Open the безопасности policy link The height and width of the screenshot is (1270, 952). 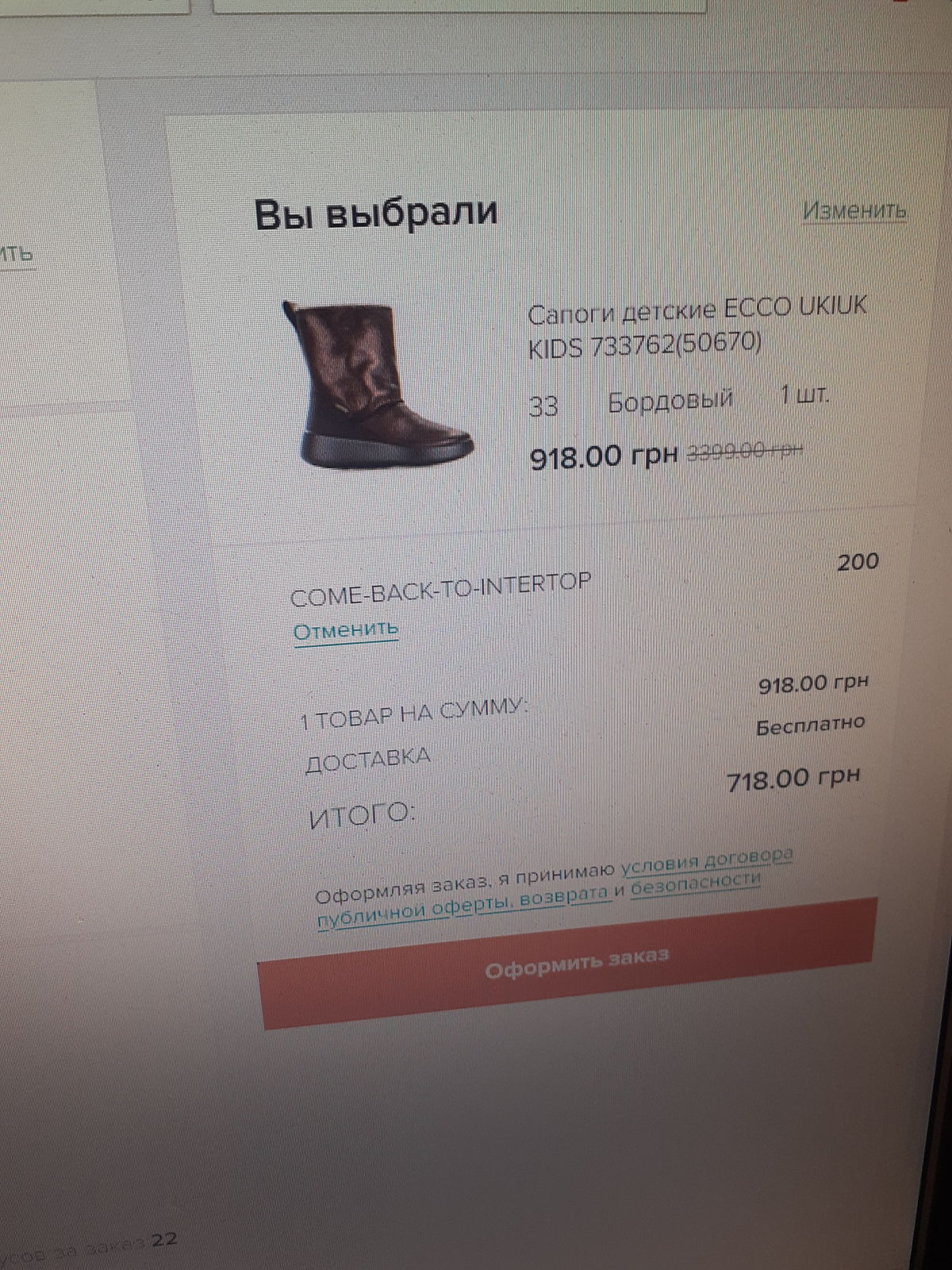coord(696,883)
